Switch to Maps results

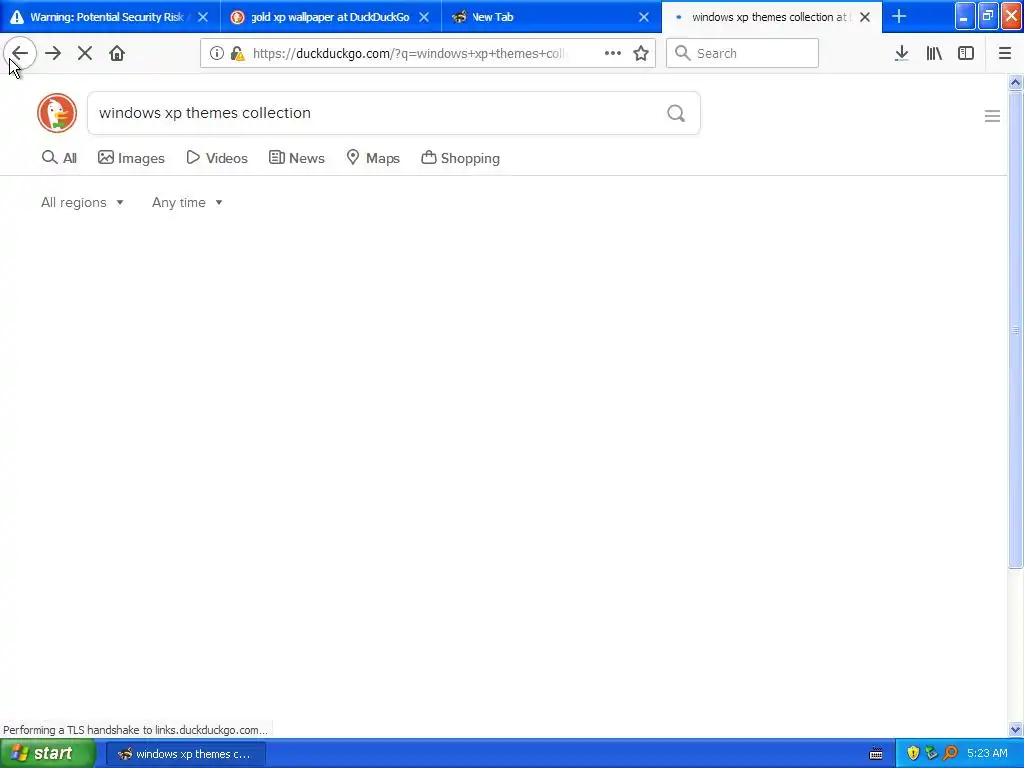click(x=373, y=158)
